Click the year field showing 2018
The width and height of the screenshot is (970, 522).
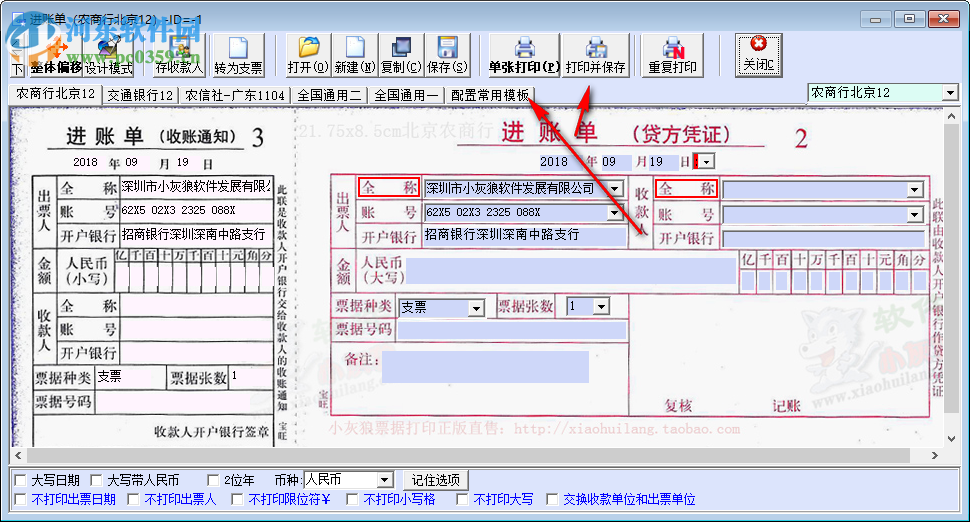(559, 162)
